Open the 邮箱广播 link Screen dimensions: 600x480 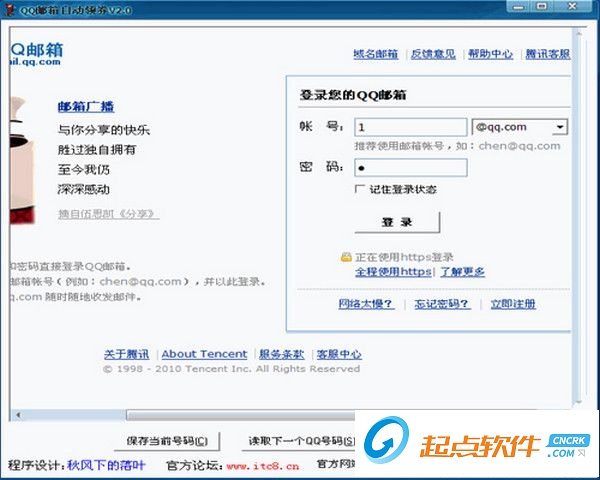click(86, 106)
